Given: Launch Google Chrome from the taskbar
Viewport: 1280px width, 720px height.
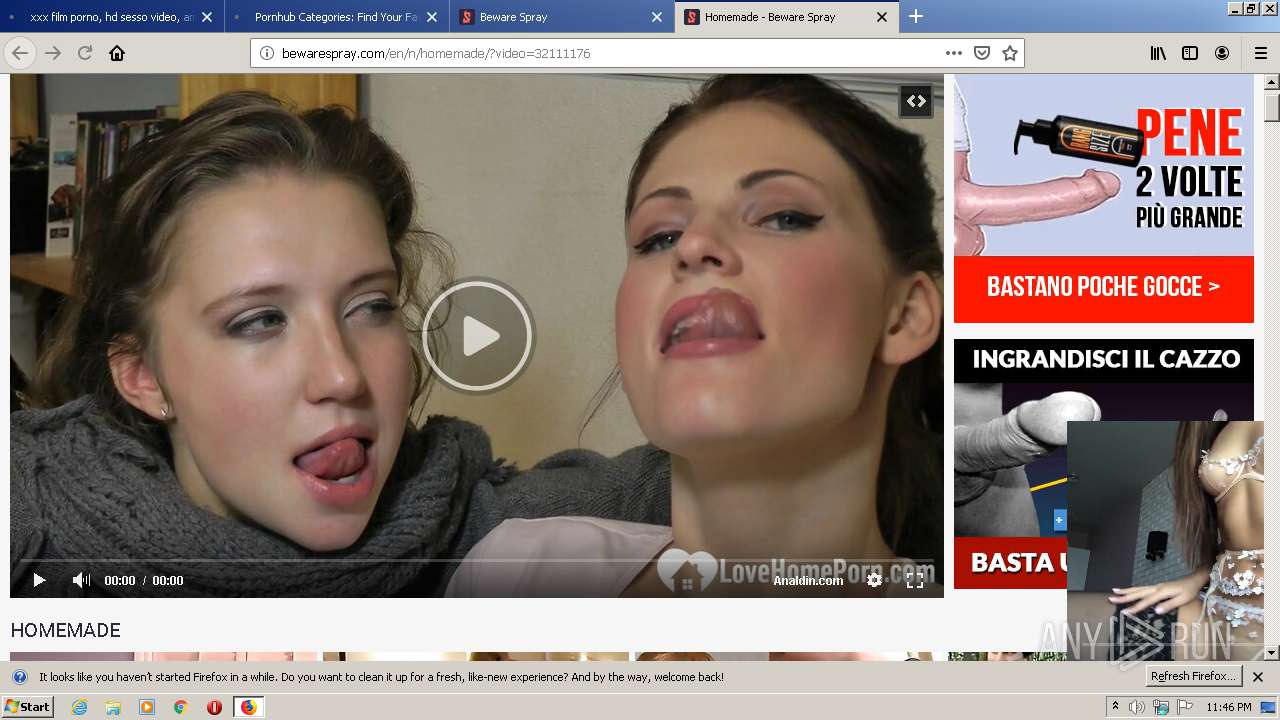Looking at the screenshot, I should [180, 707].
